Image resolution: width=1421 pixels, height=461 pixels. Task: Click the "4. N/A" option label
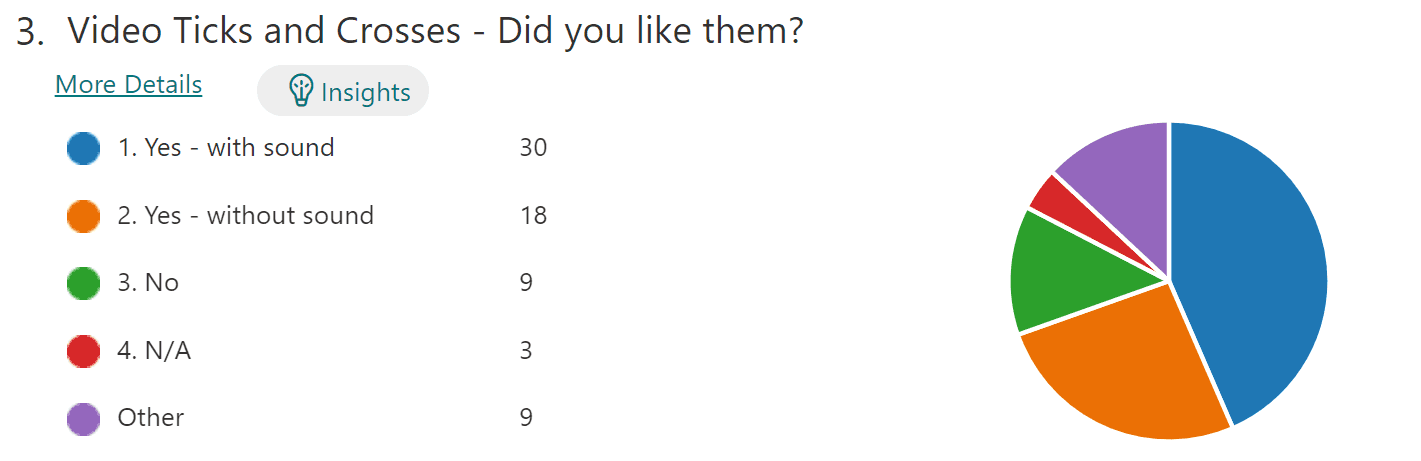coord(154,351)
